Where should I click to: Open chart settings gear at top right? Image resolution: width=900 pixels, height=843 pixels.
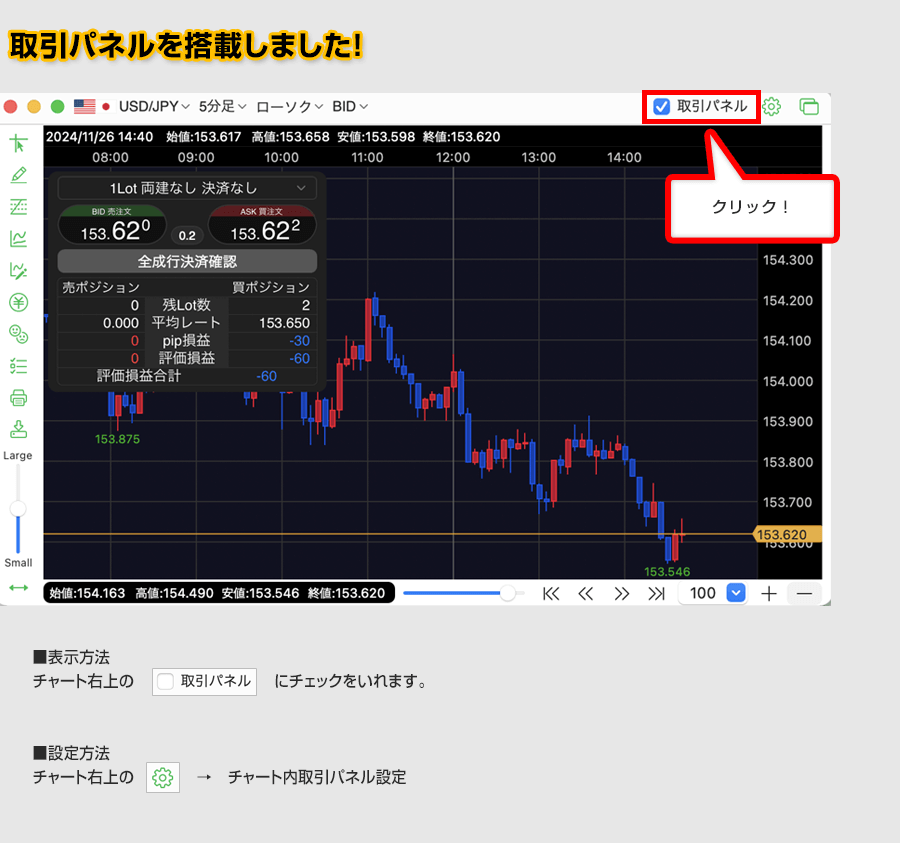pyautogui.click(x=771, y=107)
